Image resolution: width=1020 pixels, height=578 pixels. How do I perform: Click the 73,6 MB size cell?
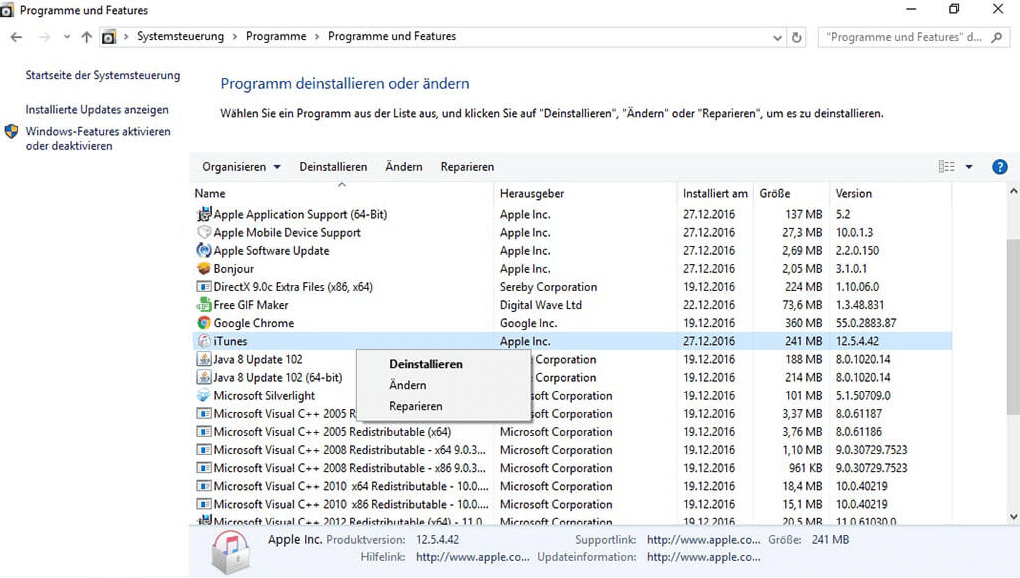[x=801, y=305]
